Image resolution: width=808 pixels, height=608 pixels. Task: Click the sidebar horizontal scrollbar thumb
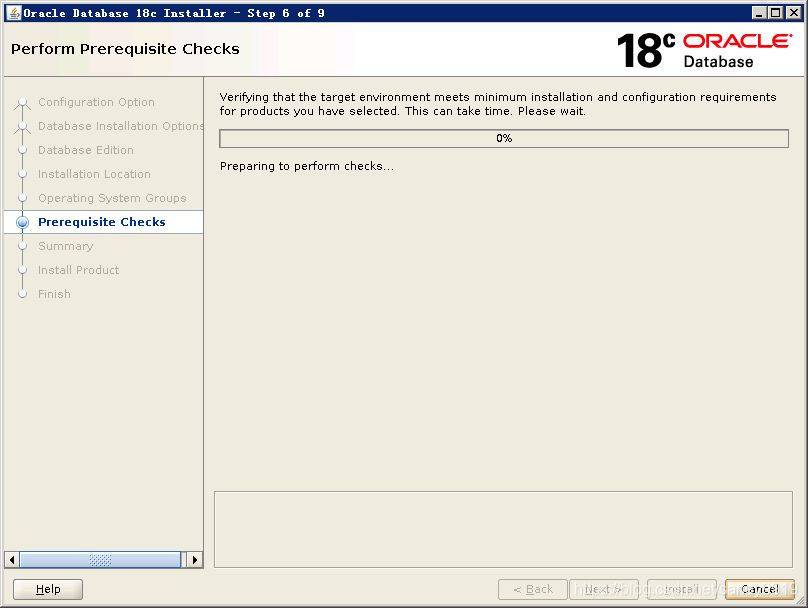click(x=100, y=560)
